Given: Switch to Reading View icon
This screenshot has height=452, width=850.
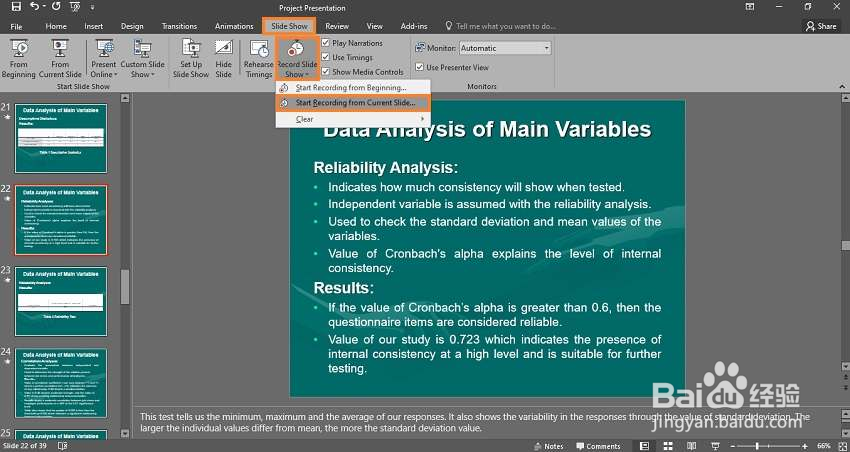Looking at the screenshot, I should pos(692,446).
